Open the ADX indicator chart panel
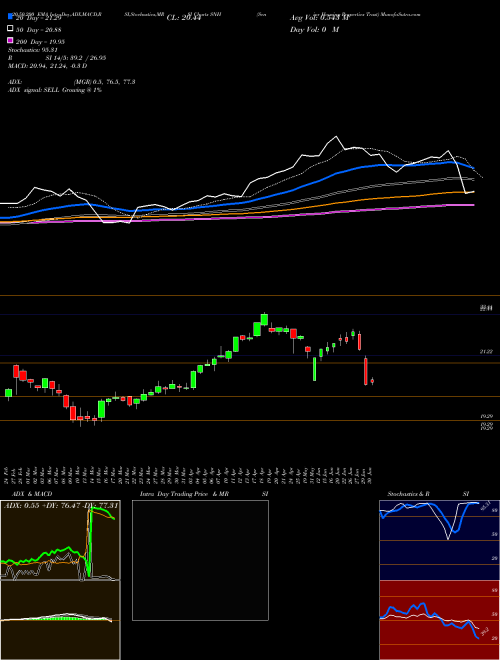The height and width of the screenshot is (660, 500). [60, 540]
